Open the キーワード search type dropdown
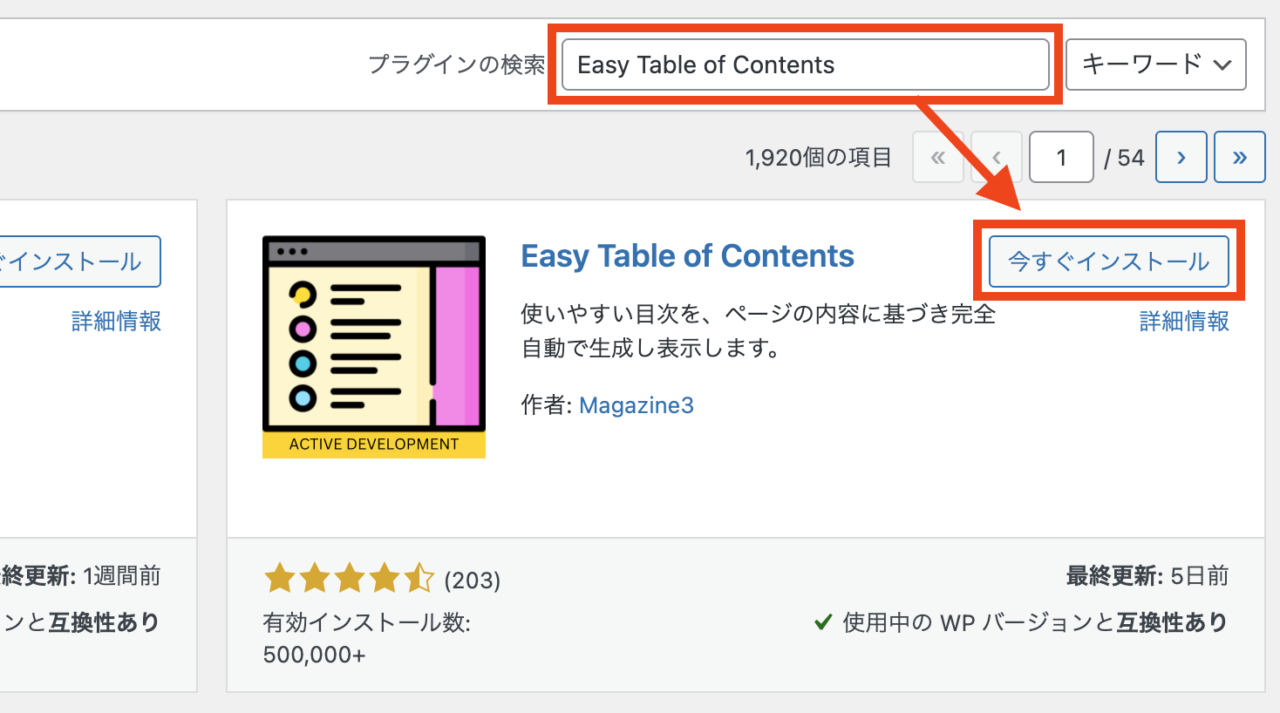 pyautogui.click(x=1156, y=65)
